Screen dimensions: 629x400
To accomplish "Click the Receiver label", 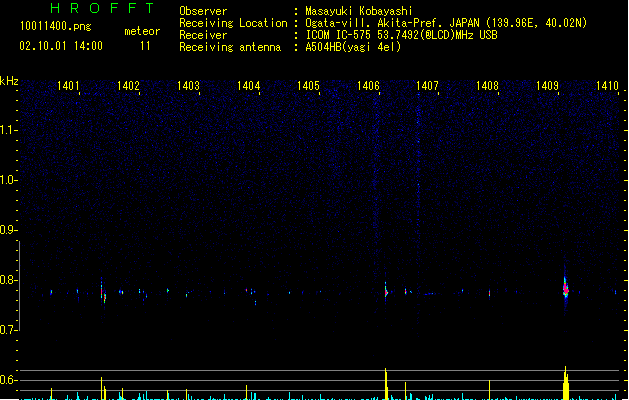I will 203,35.
